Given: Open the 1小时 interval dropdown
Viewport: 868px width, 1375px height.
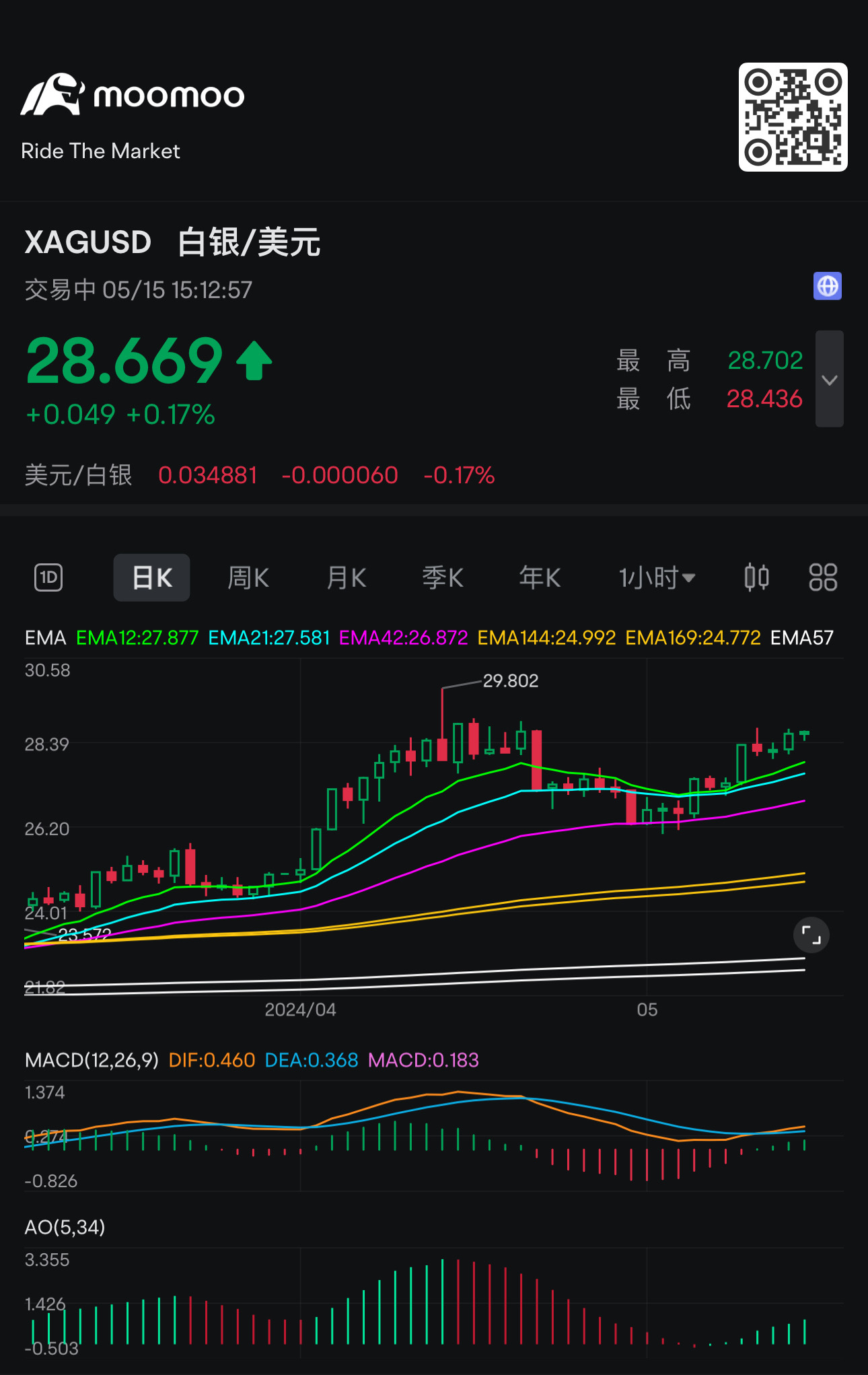Looking at the screenshot, I should 657,577.
